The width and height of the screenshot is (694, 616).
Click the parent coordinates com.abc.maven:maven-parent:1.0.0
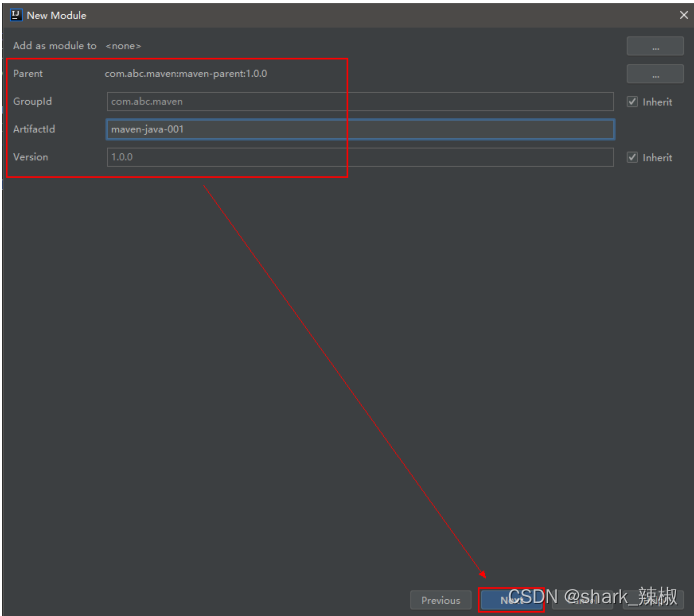(x=186, y=74)
